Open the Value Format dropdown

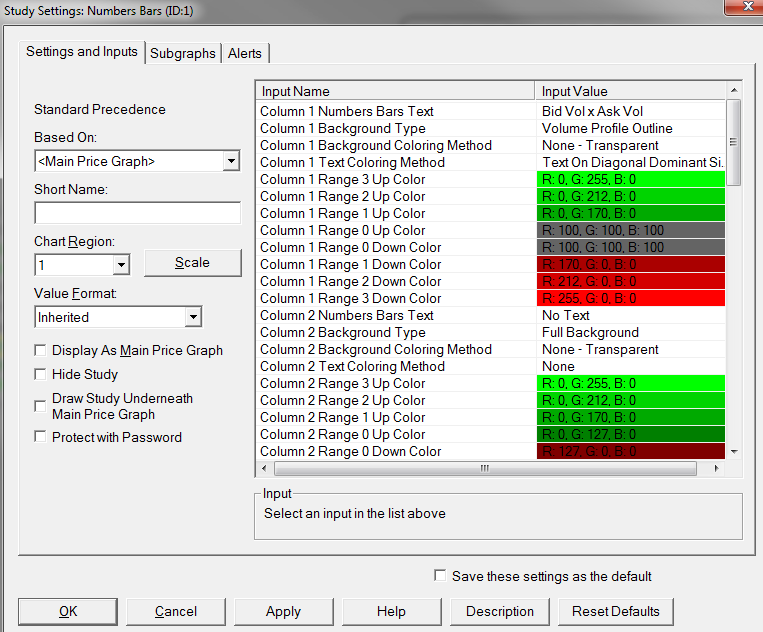(x=193, y=317)
